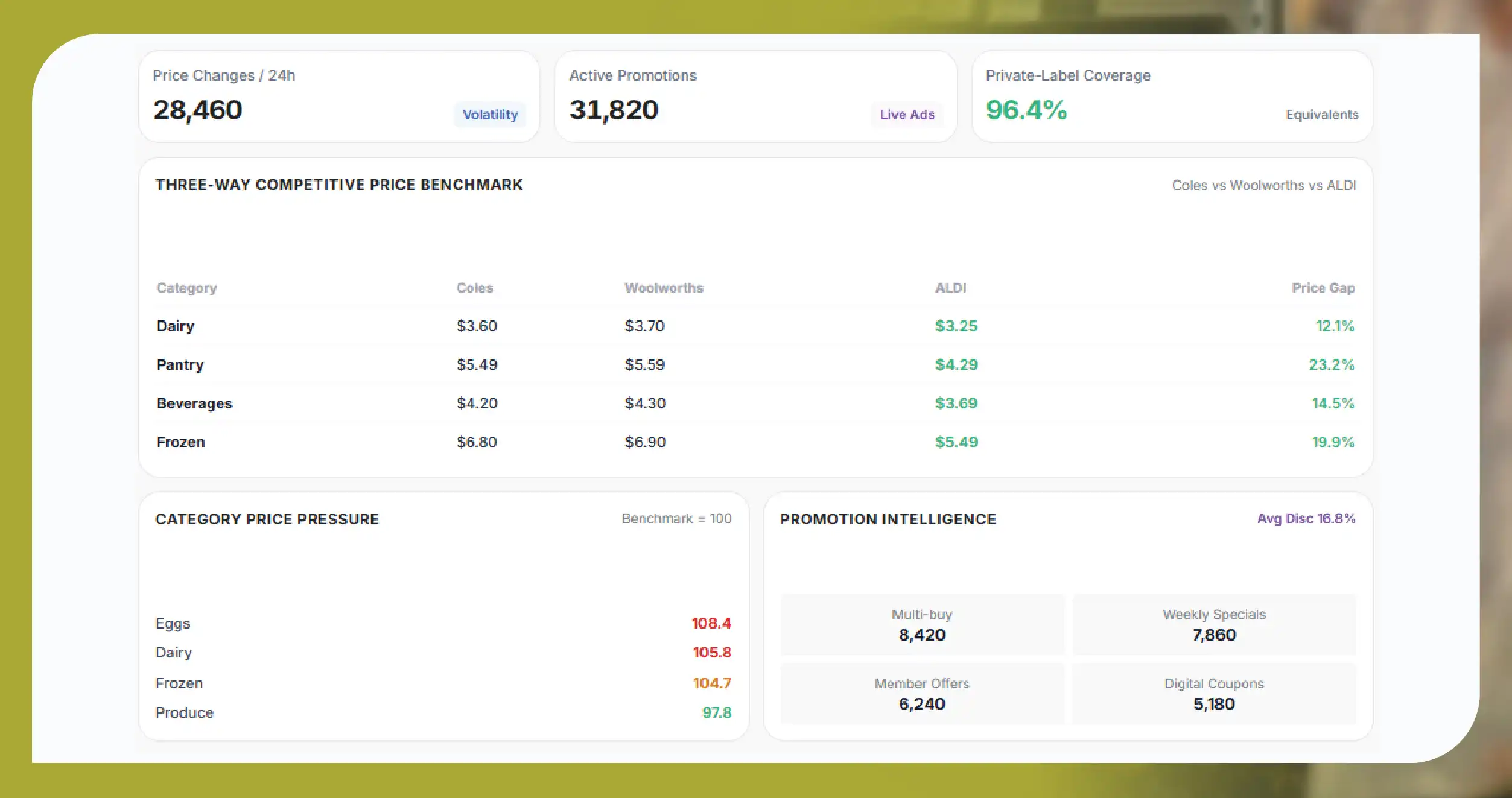Click the Private-Label Coverage label
Viewport: 1512px width, 798px height.
pos(1068,75)
